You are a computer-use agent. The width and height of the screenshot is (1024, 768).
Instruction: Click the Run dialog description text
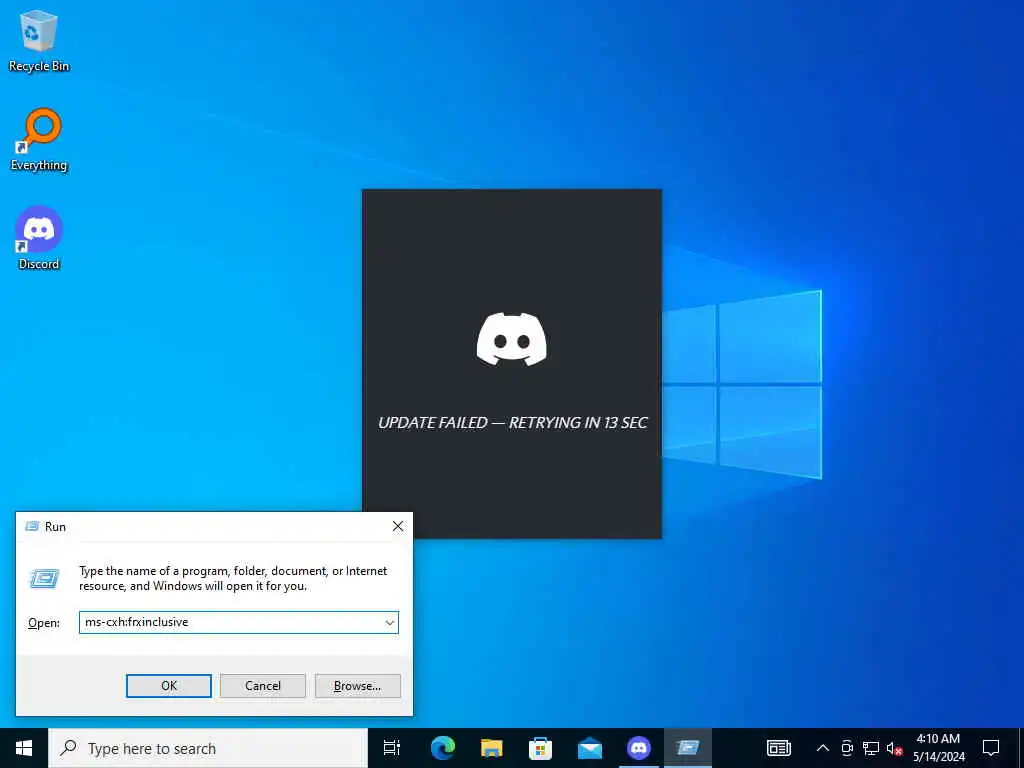click(233, 579)
